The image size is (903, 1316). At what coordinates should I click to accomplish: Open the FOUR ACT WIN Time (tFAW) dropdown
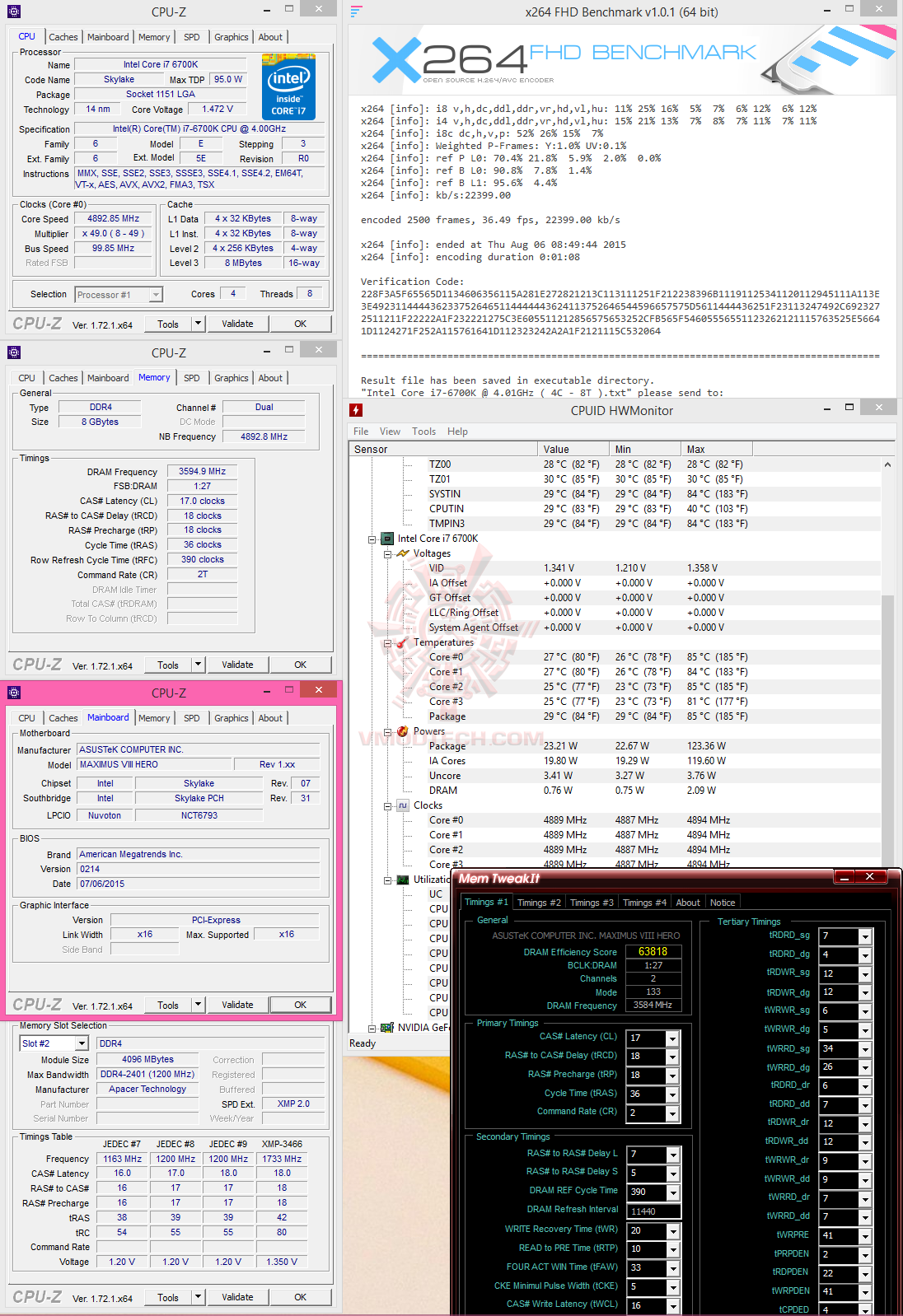[672, 1268]
